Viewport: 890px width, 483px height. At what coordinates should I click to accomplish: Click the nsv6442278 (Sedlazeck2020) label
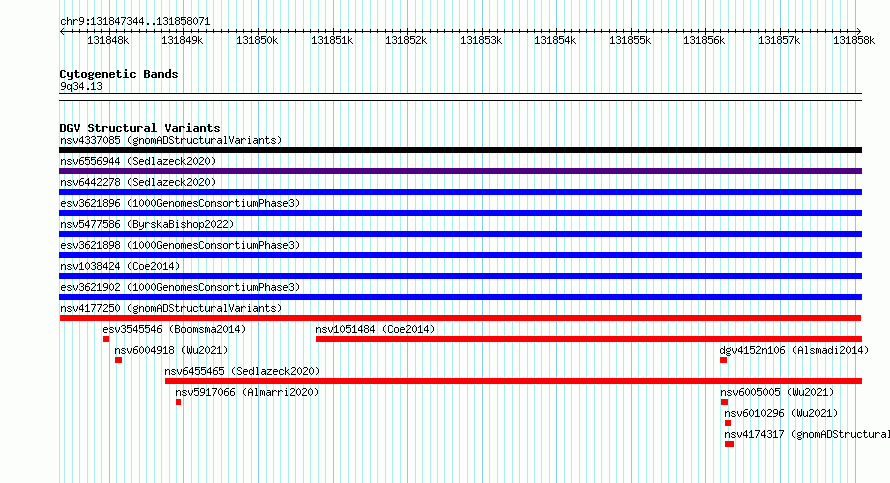point(138,182)
